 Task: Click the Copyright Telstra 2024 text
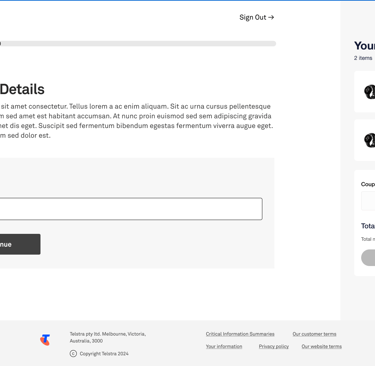tap(104, 354)
